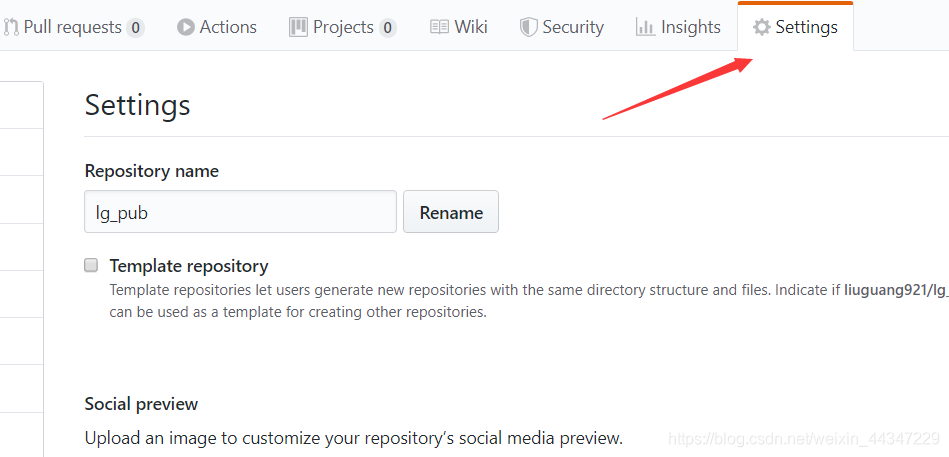Click the liuguang921 repository name text

tap(896, 290)
